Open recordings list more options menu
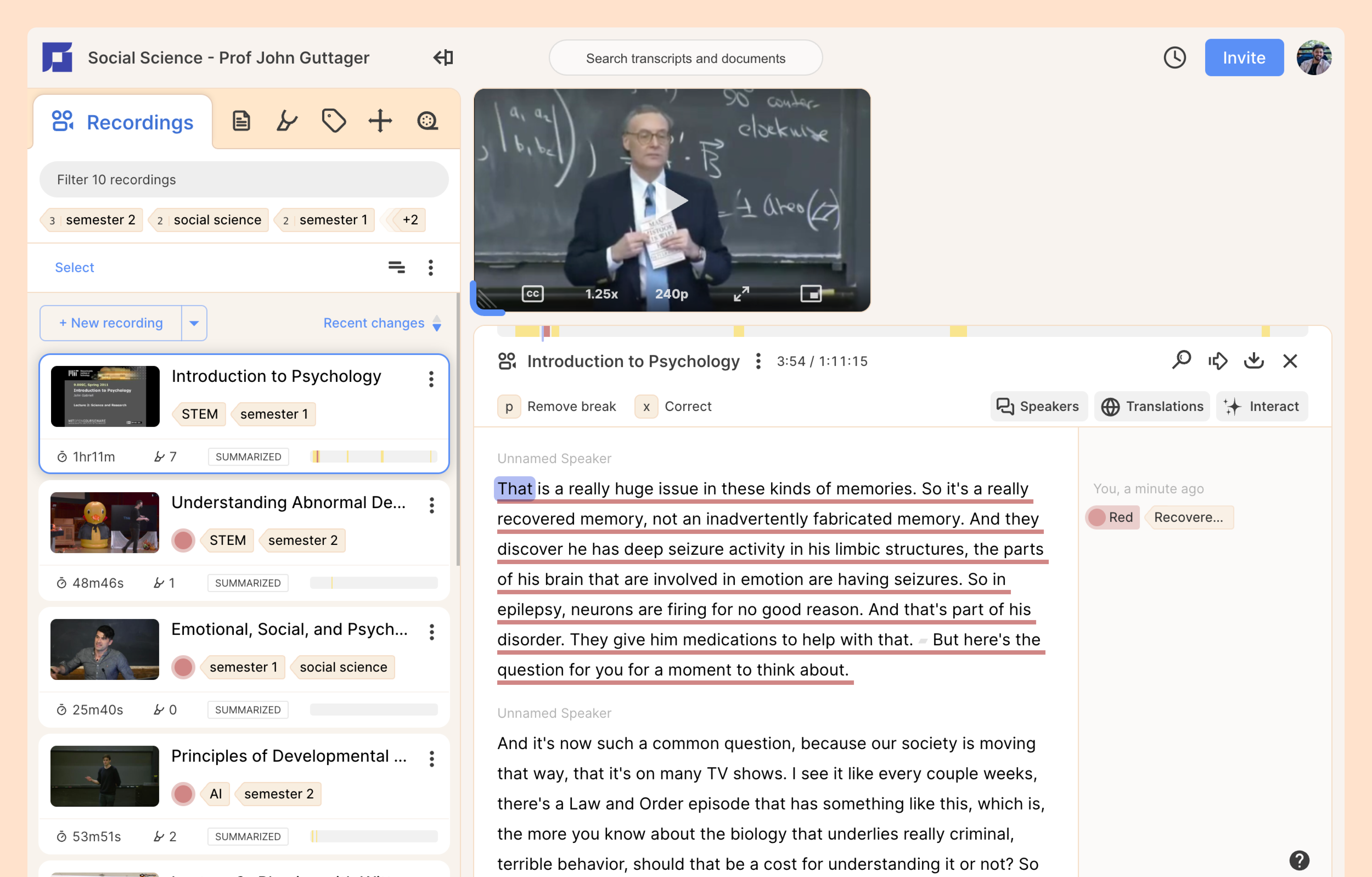 (431, 267)
